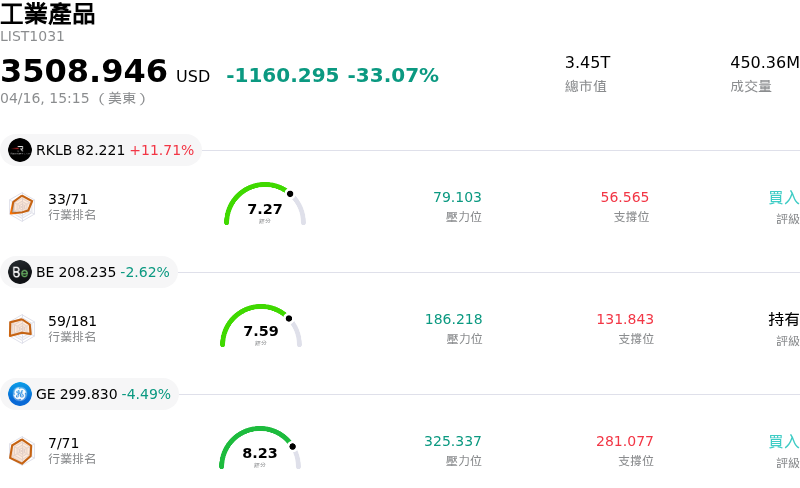Open BE industry rank radar icon
800x488 pixels.
22,328
